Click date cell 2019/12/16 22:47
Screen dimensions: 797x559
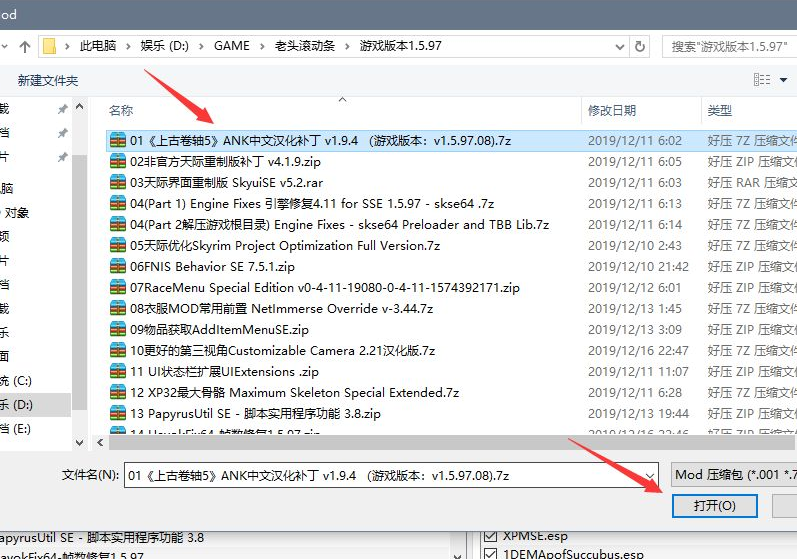638,351
